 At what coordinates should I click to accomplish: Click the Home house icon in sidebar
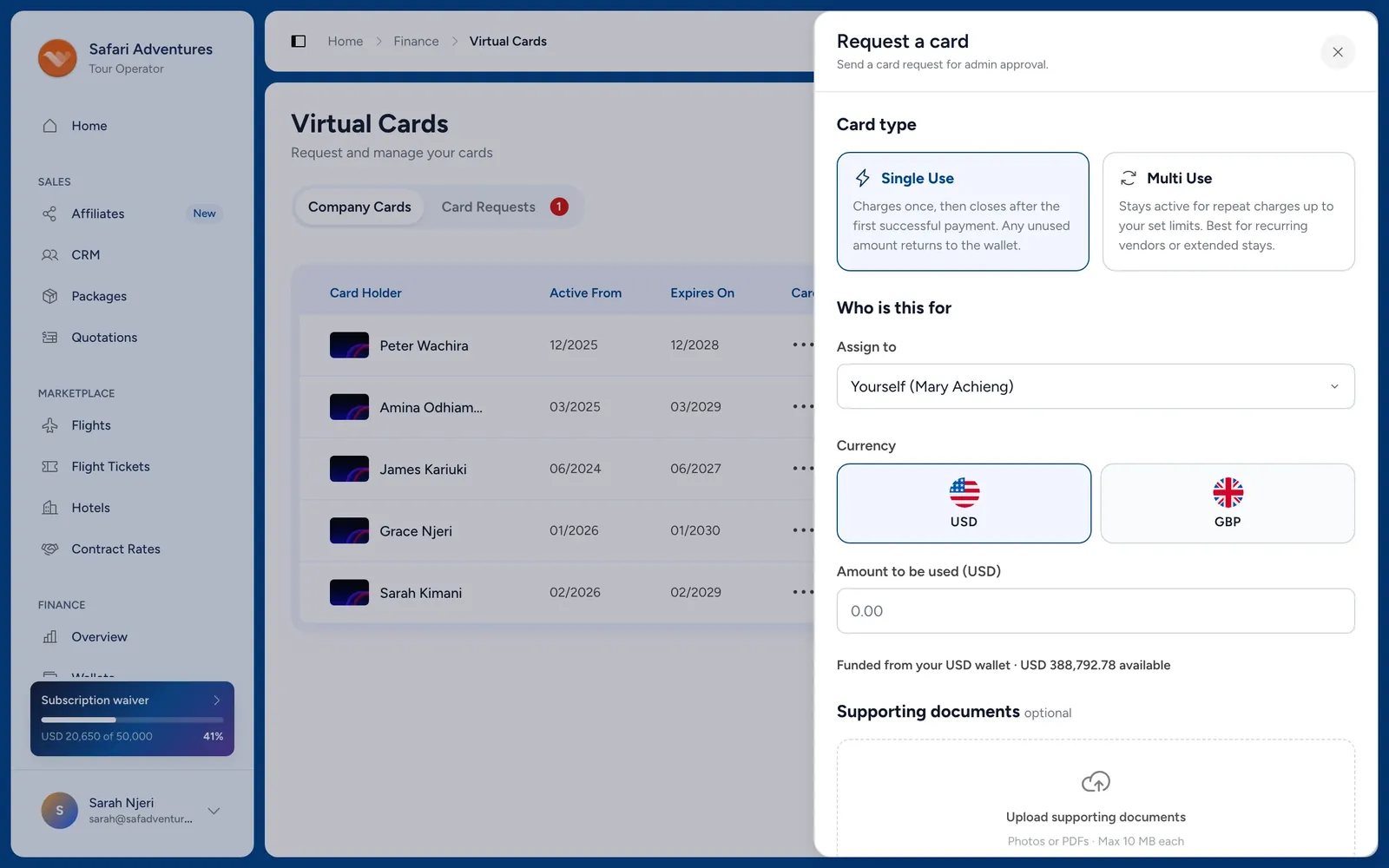[50, 126]
